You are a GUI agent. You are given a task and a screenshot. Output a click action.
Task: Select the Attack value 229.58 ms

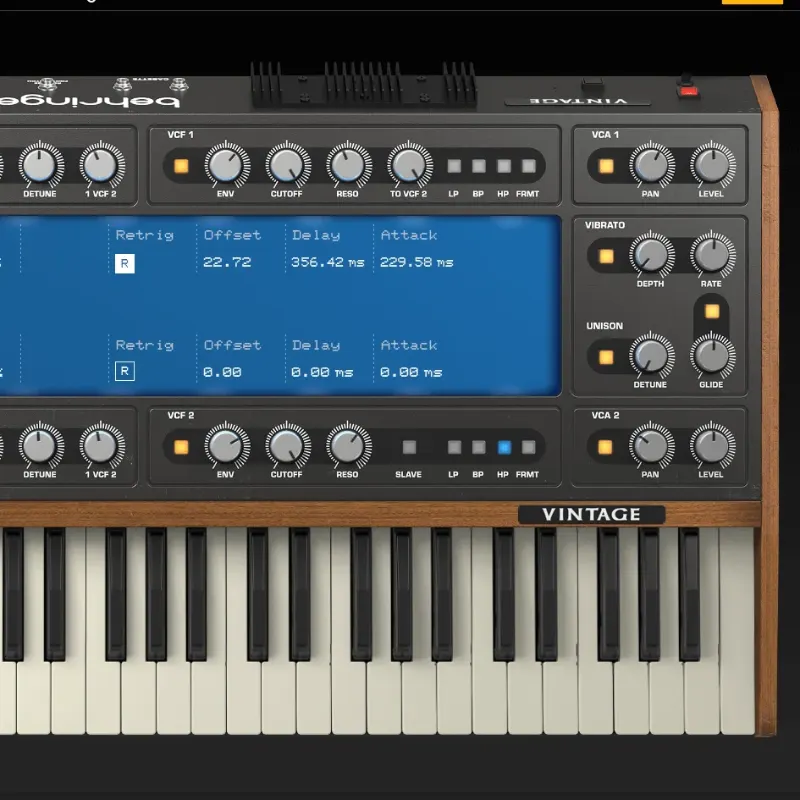416,262
